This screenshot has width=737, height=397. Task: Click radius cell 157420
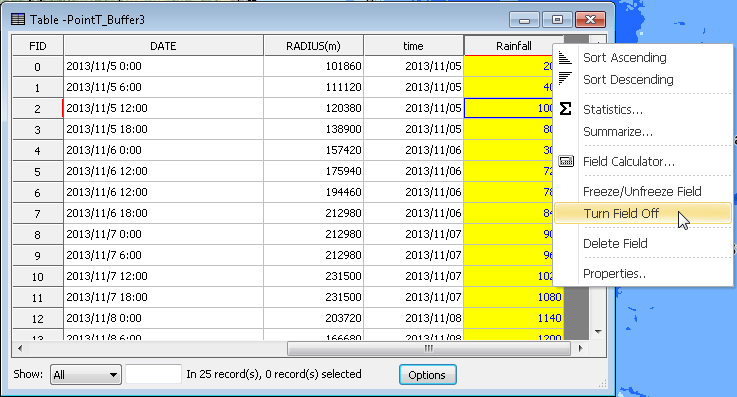314,150
